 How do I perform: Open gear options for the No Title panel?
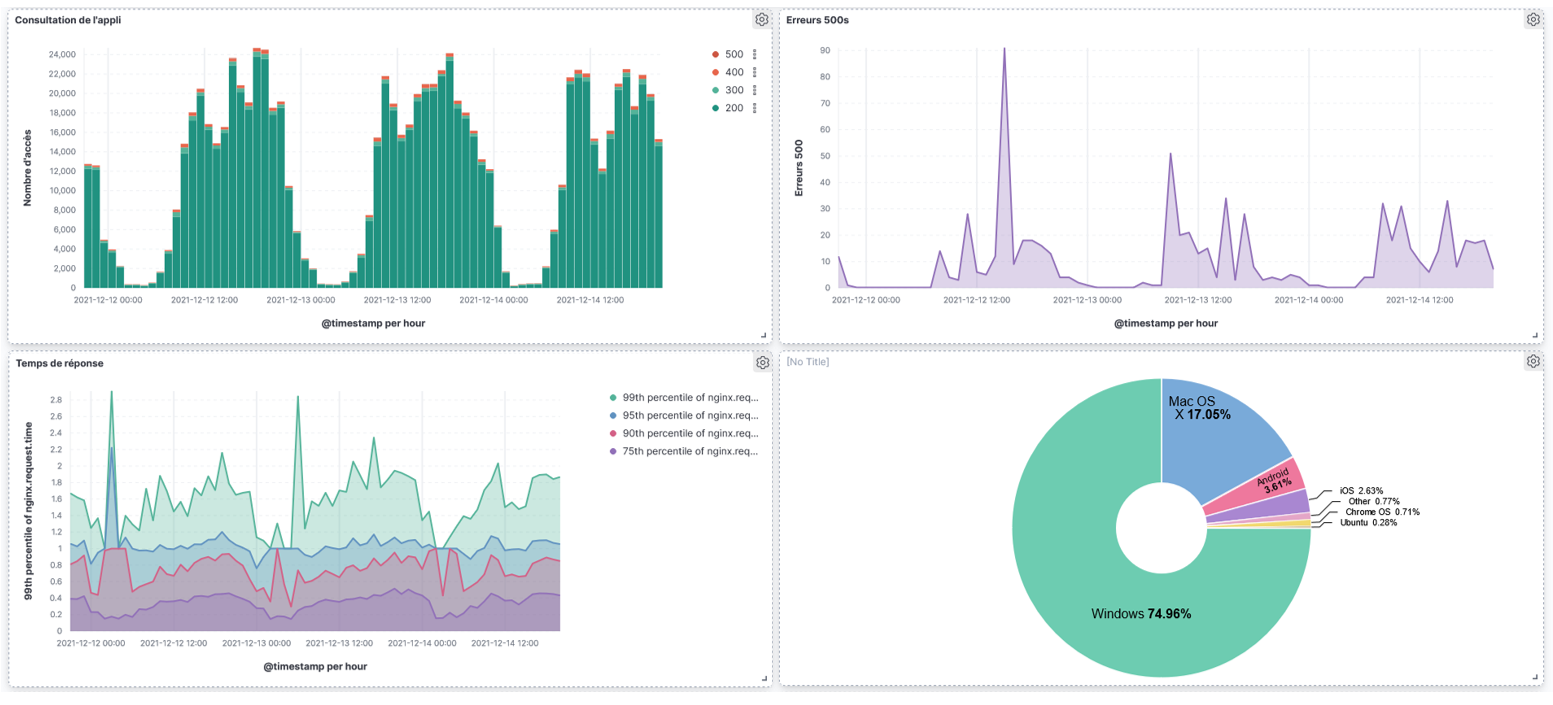(x=1533, y=362)
